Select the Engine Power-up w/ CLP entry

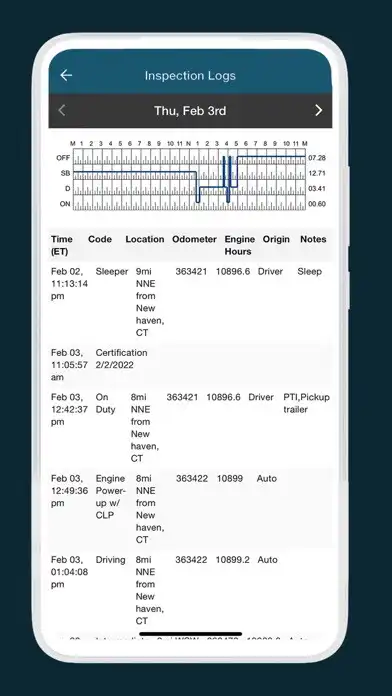(x=190, y=509)
